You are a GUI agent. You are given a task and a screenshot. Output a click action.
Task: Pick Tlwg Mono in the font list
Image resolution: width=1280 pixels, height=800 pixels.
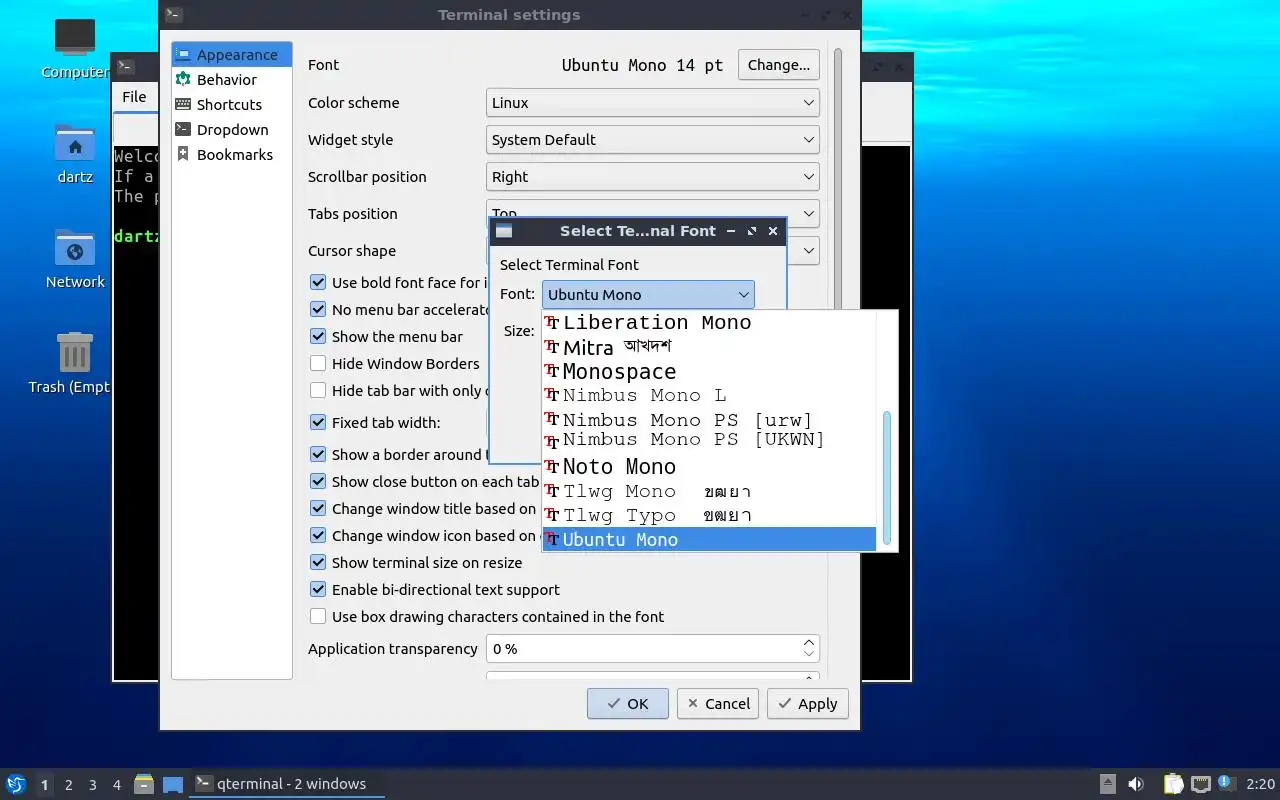coord(709,492)
